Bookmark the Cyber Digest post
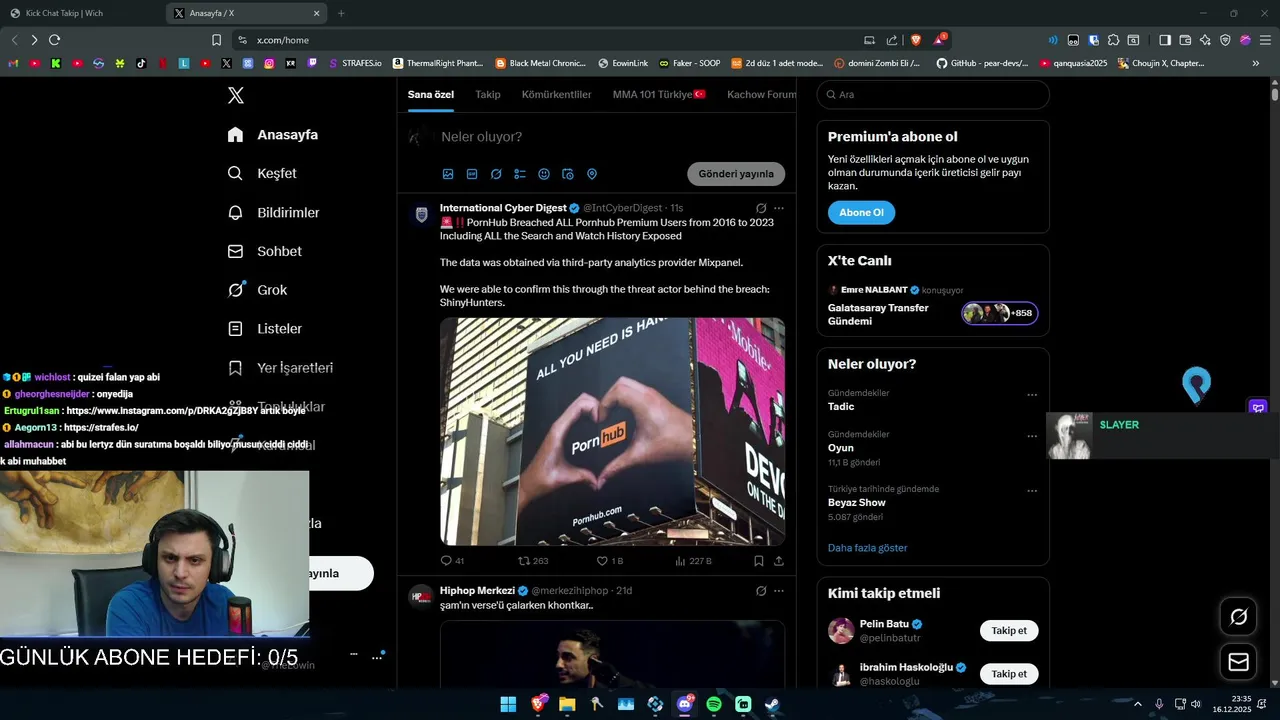The height and width of the screenshot is (720, 1280). click(x=759, y=561)
